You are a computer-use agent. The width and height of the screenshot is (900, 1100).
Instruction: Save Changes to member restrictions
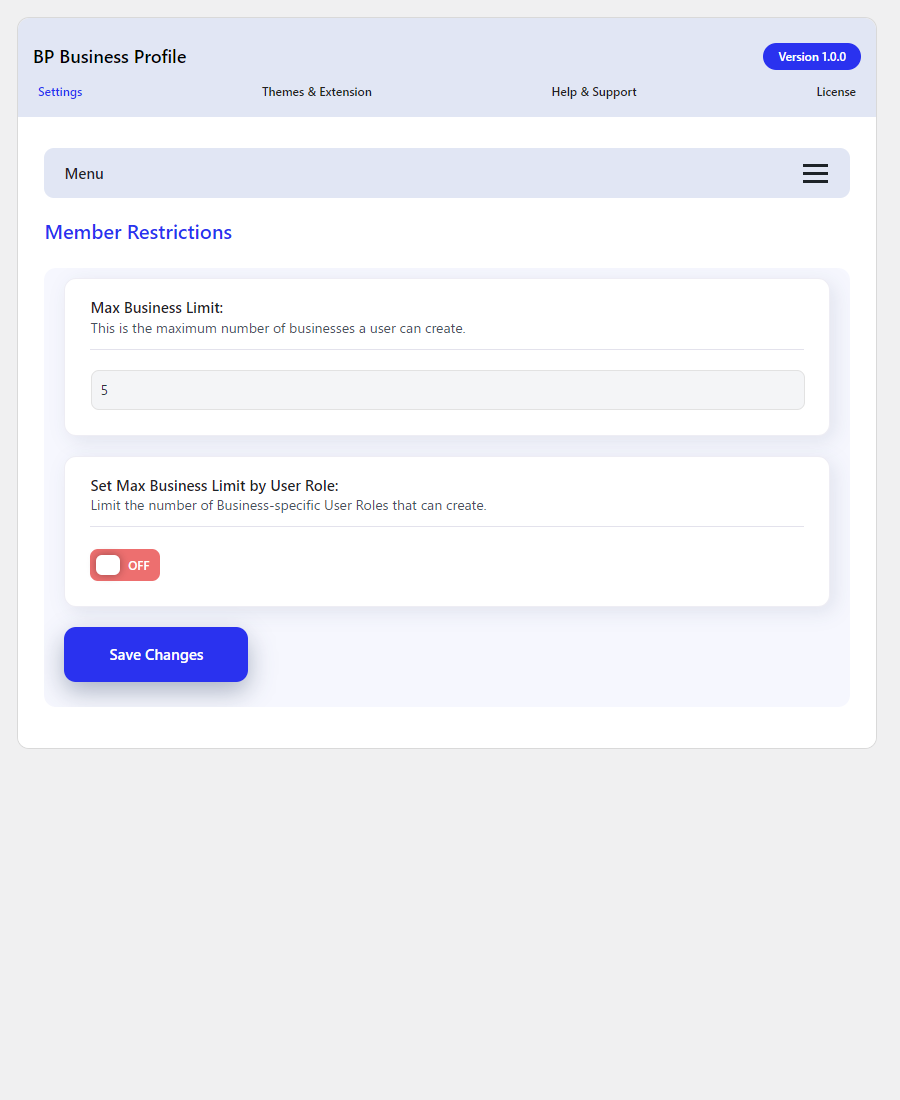pos(156,655)
